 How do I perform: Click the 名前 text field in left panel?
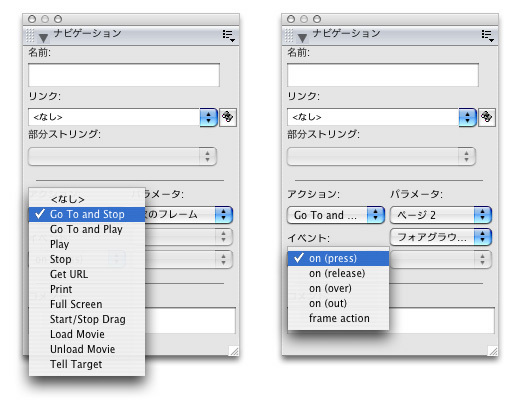[x=124, y=75]
